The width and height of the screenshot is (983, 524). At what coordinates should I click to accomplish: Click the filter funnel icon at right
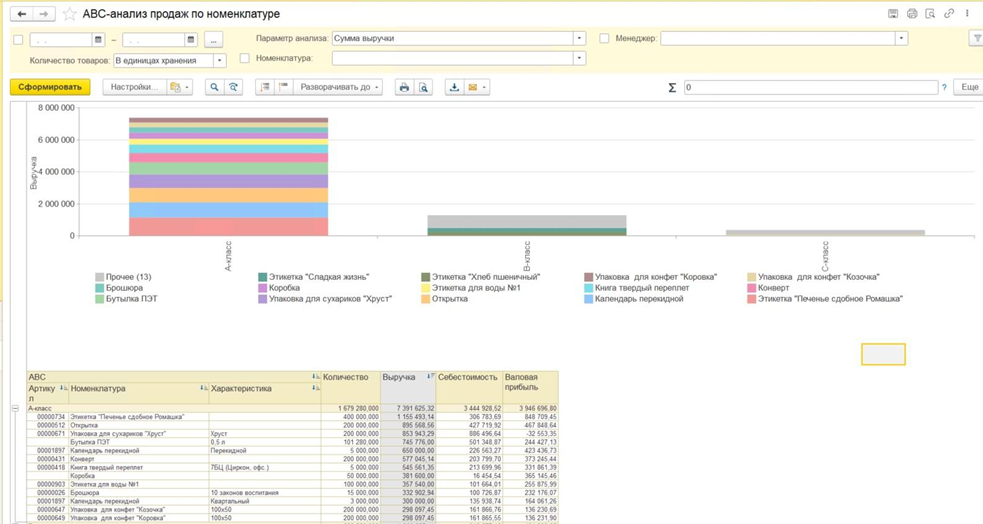click(x=976, y=39)
